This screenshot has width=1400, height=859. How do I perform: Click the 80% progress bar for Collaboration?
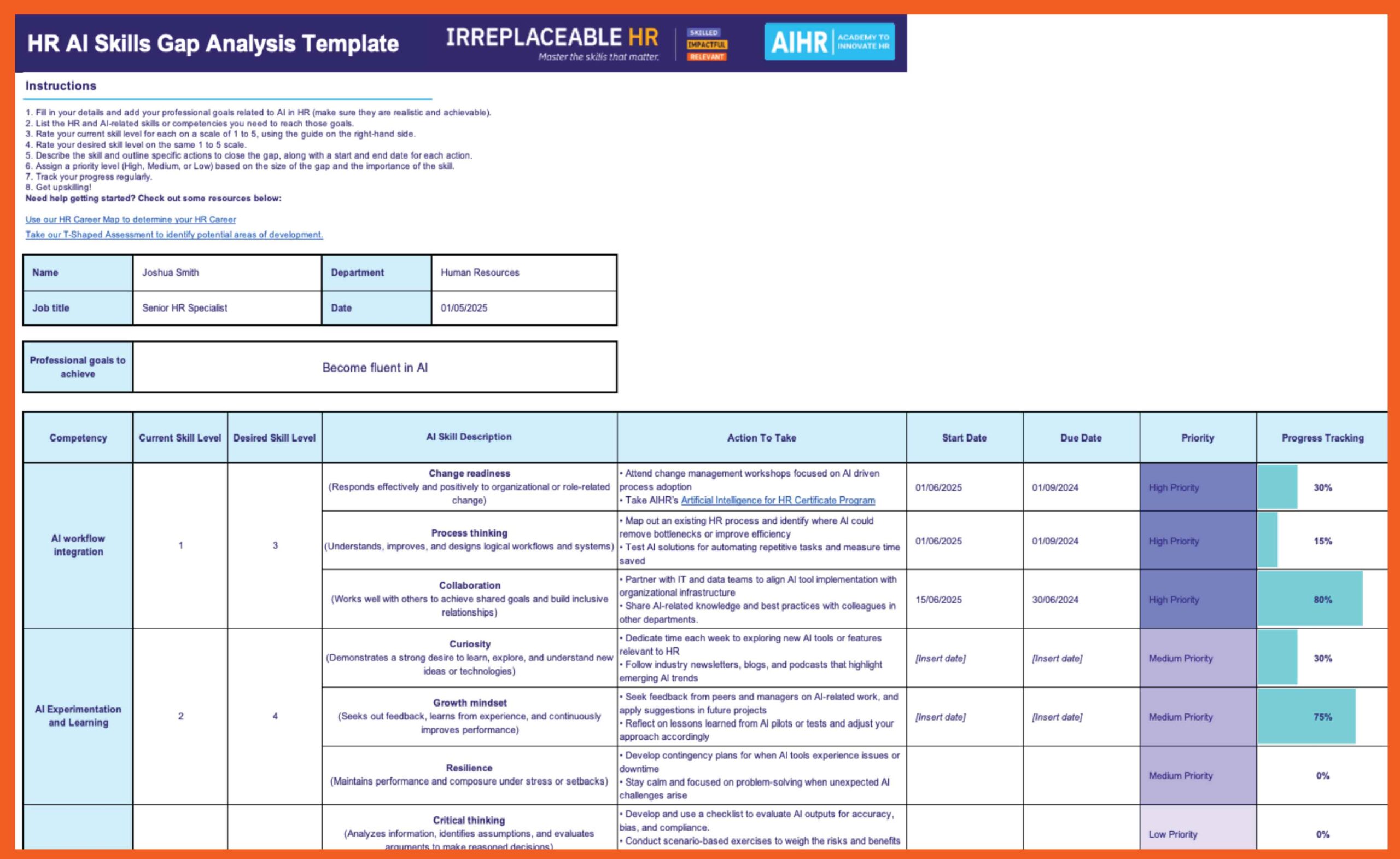click(x=1310, y=599)
